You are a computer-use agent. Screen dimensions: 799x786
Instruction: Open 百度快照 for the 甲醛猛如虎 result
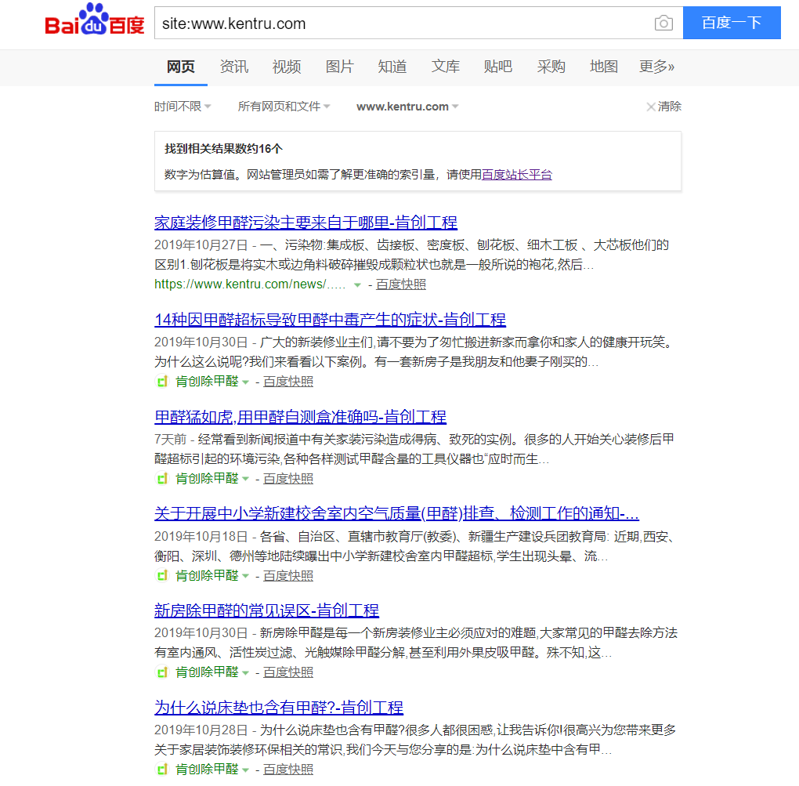pyautogui.click(x=288, y=479)
